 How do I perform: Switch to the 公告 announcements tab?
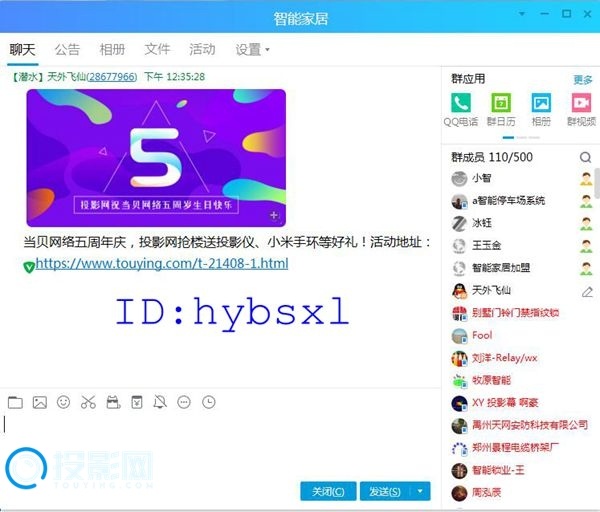pyautogui.click(x=67, y=49)
